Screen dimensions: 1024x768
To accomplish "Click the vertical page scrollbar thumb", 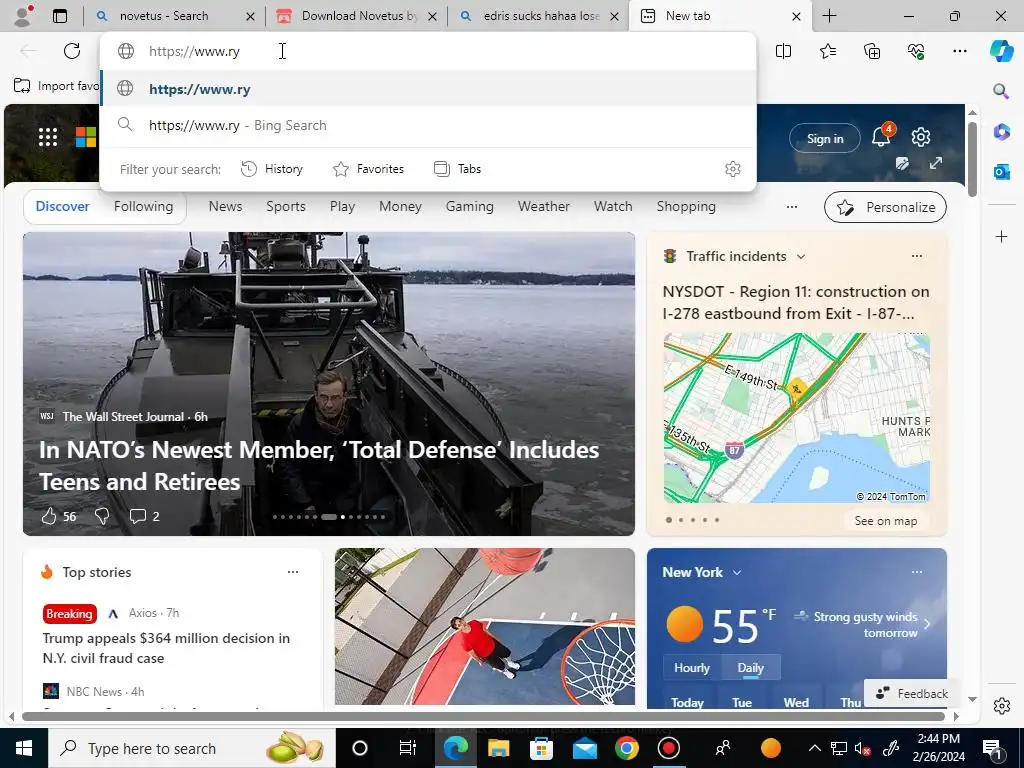I will coord(972,159).
